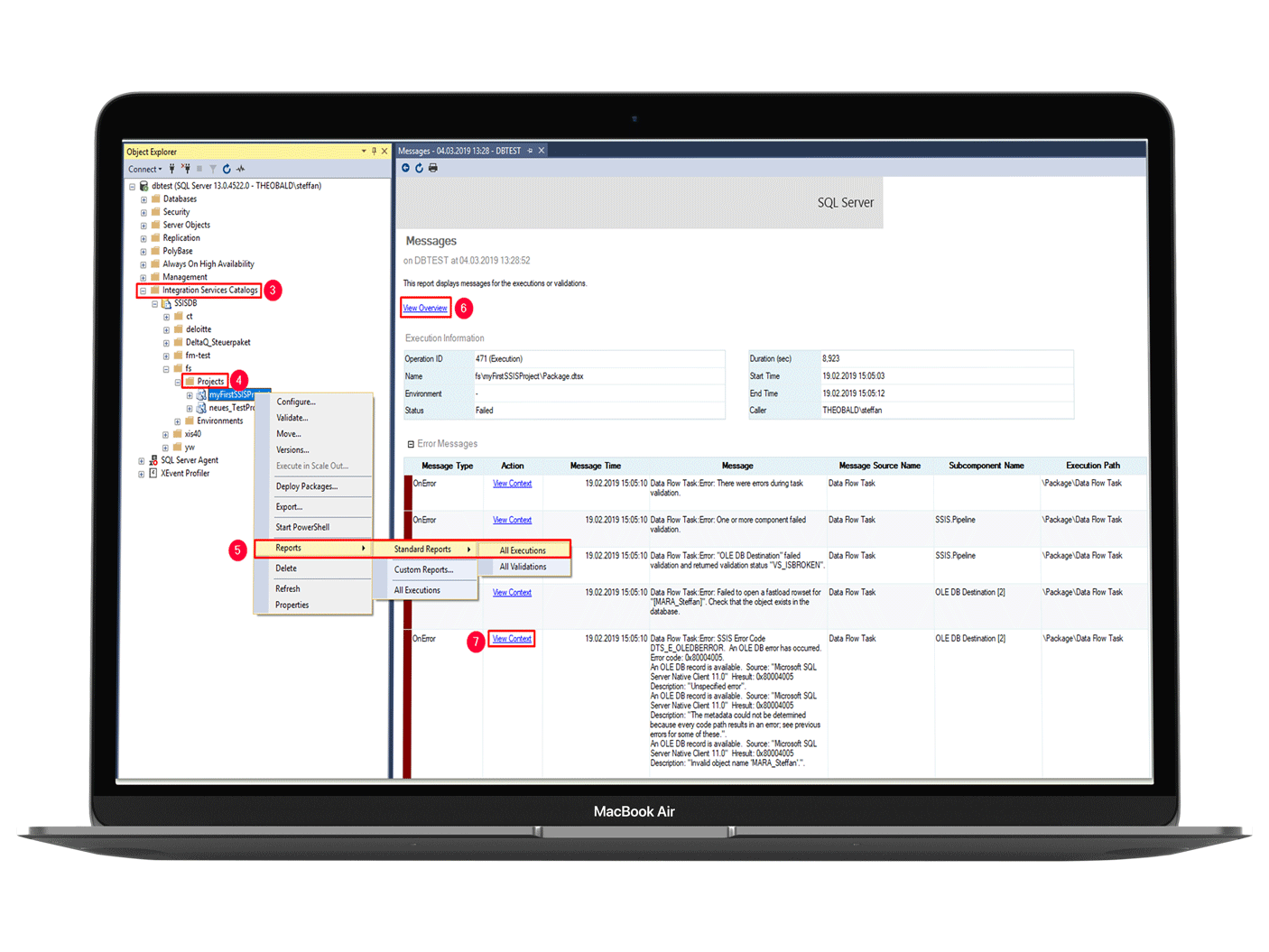Image resolution: width=1269 pixels, height=952 pixels.
Task: Click the Status value 'Failed'
Action: [x=485, y=411]
